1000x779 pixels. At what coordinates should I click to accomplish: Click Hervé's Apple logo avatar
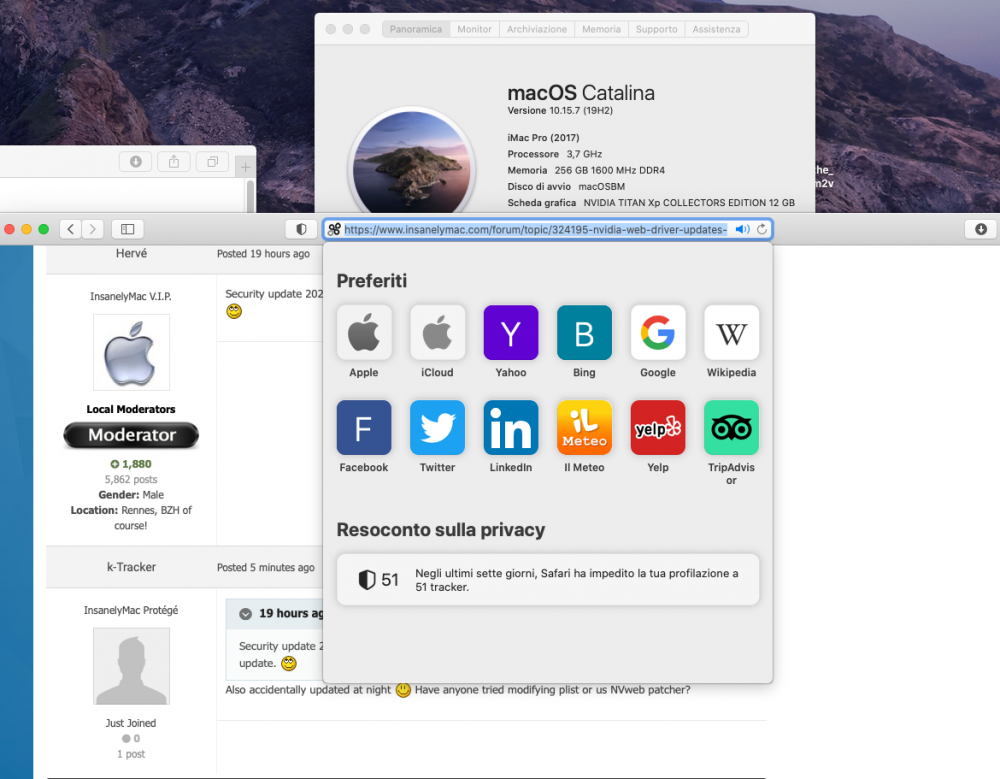click(131, 352)
